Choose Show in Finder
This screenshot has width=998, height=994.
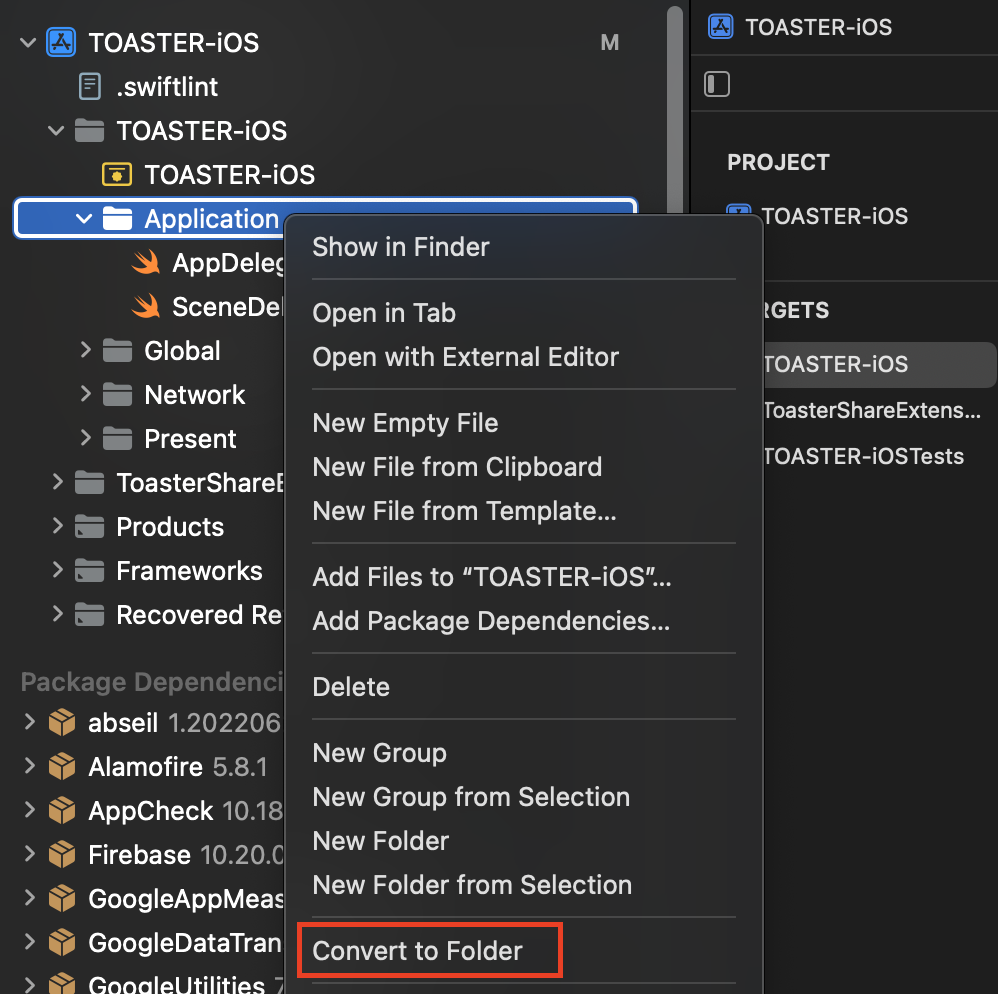click(x=401, y=247)
